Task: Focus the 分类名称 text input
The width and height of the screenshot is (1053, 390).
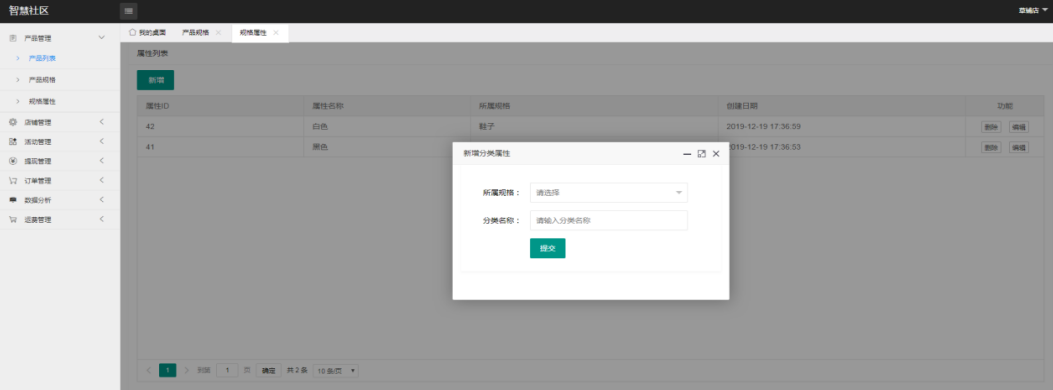Action: pos(608,220)
